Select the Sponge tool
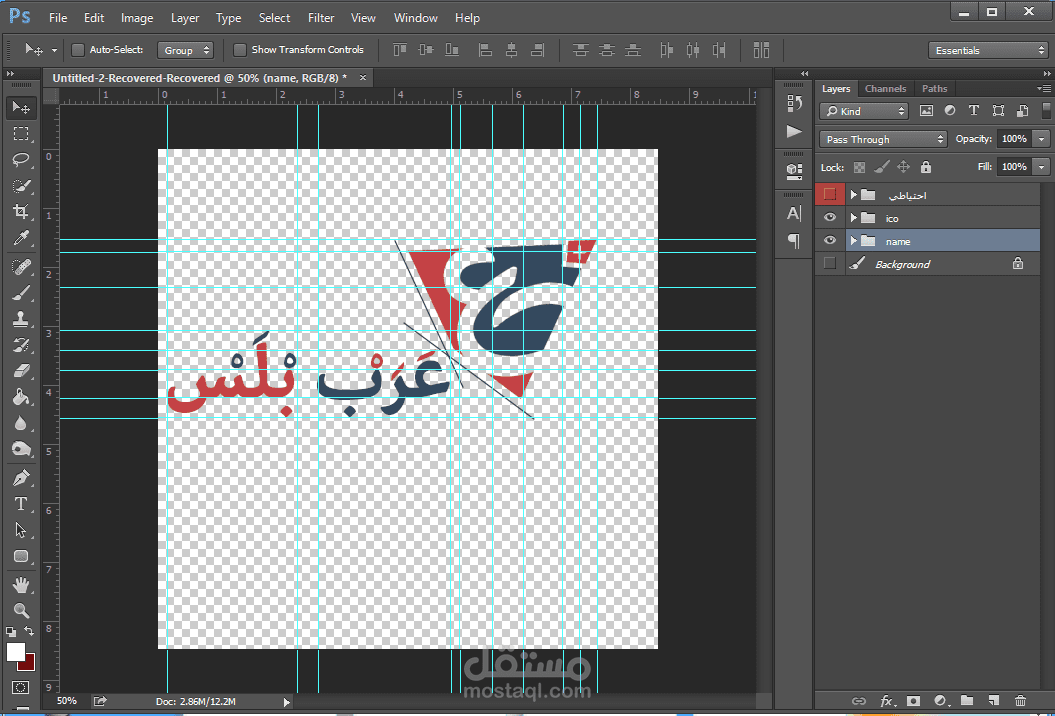 pos(21,449)
